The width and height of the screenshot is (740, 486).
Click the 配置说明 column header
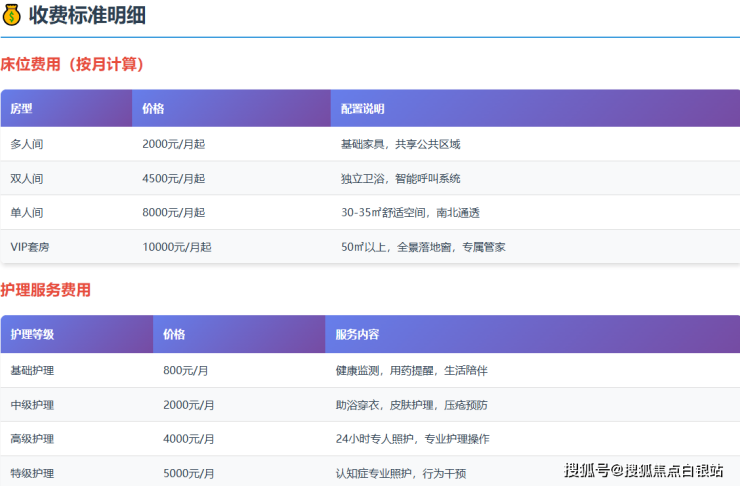point(362,109)
